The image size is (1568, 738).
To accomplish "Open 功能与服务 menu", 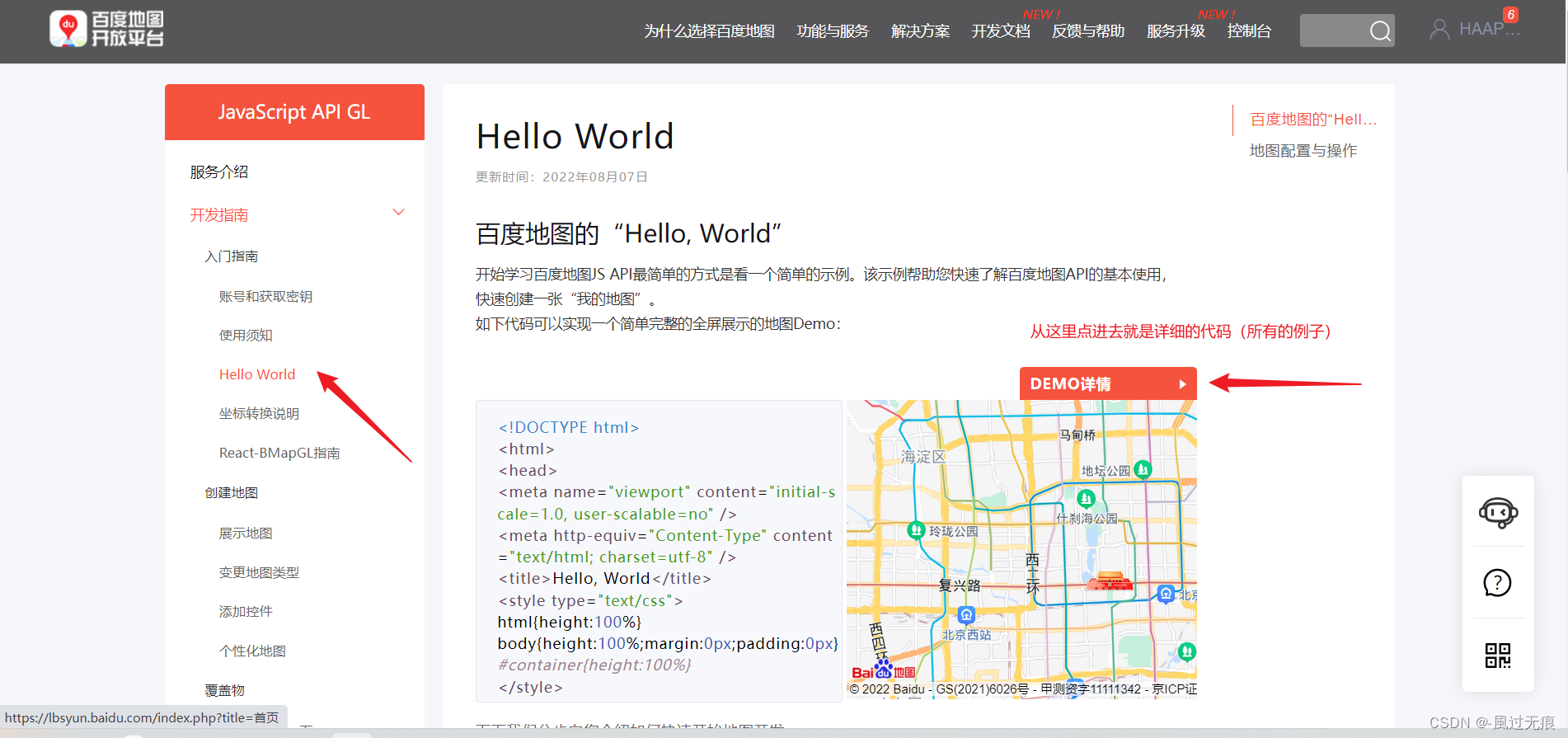I will pos(833,31).
